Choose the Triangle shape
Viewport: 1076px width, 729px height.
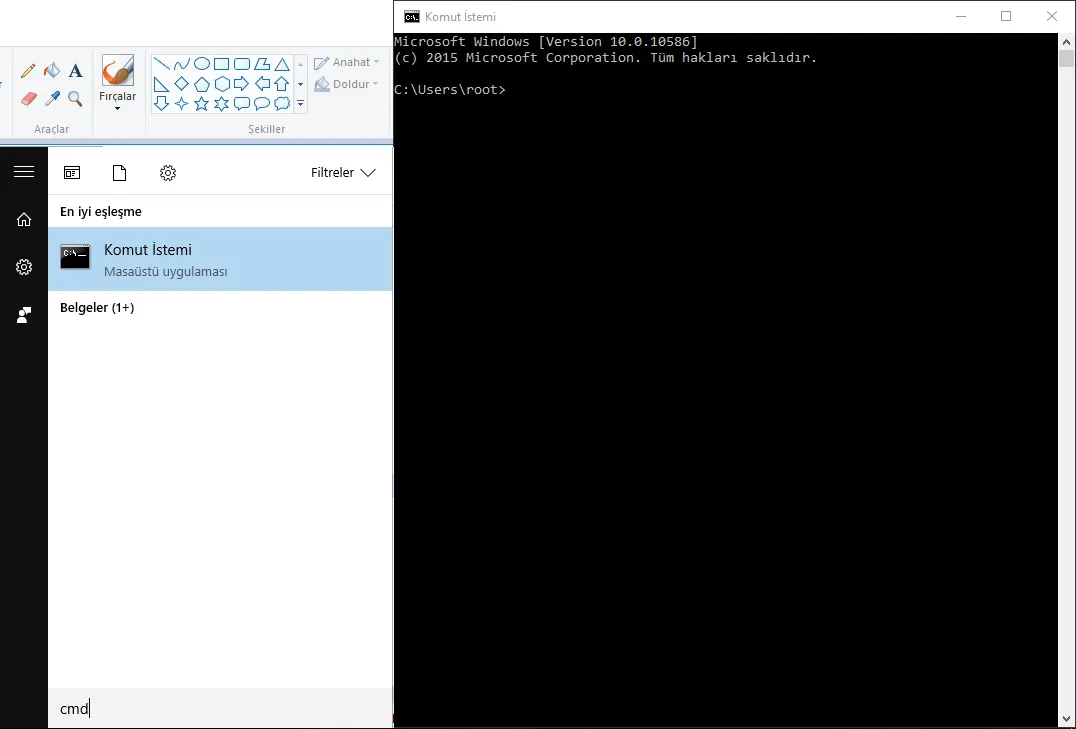(x=282, y=65)
